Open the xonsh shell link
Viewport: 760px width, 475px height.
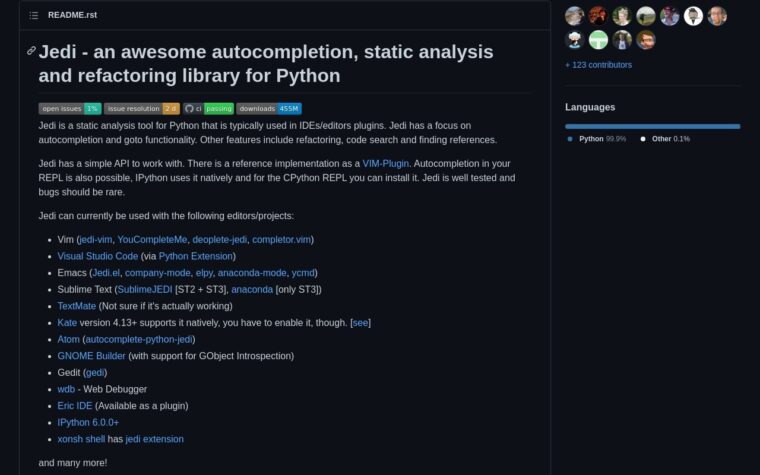pyautogui.click(x=81, y=439)
